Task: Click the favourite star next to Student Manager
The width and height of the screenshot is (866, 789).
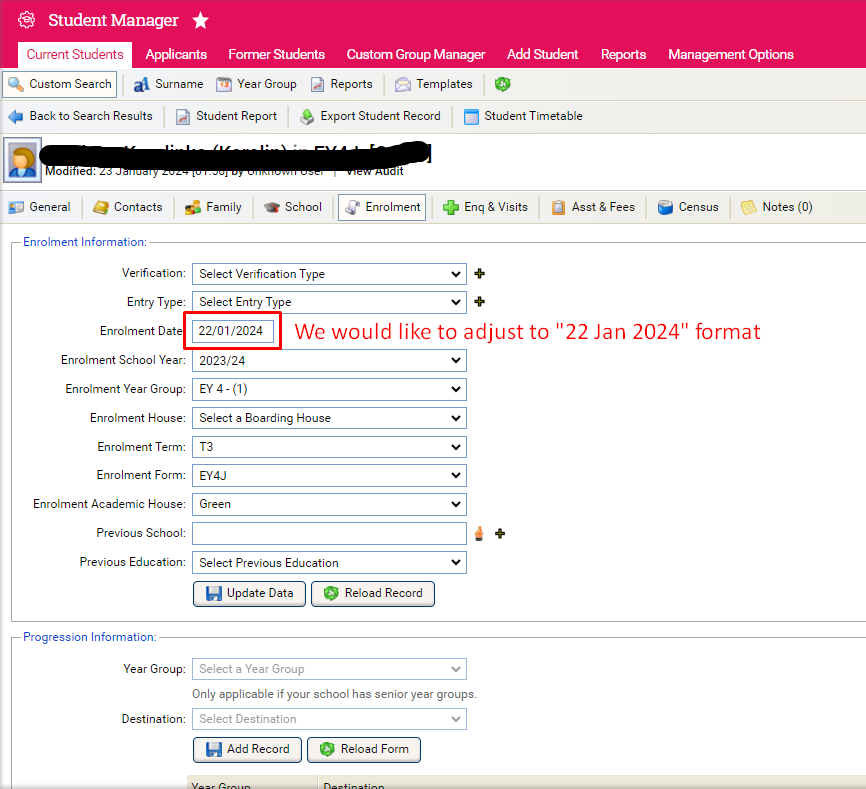Action: 201,20
